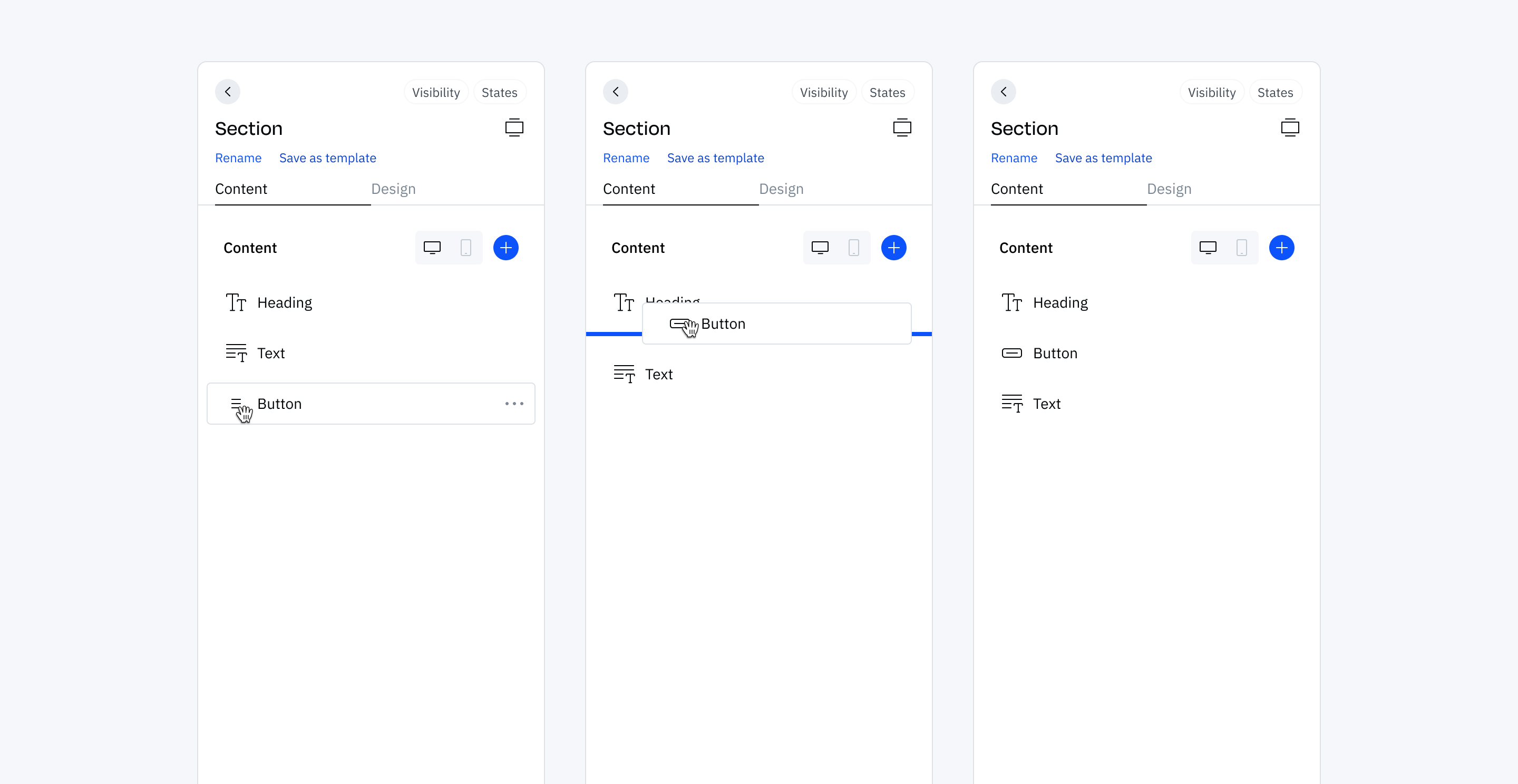Click the dragged Button icon in middle panel
Screen dimensions: 1518x784
680,324
